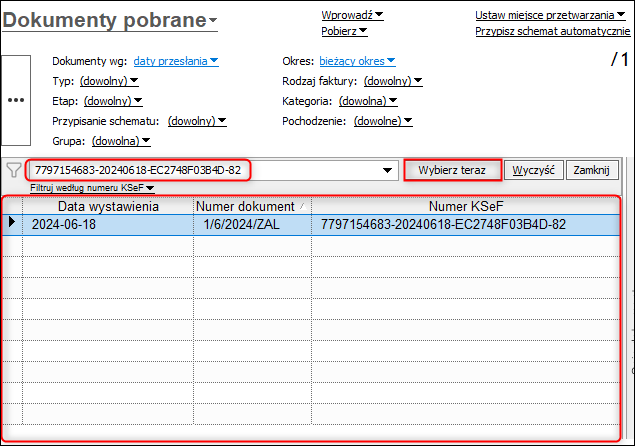This screenshot has height=446, width=635.
Task: Open Ustaw miejsce przetwarzania menu
Action: 550,15
